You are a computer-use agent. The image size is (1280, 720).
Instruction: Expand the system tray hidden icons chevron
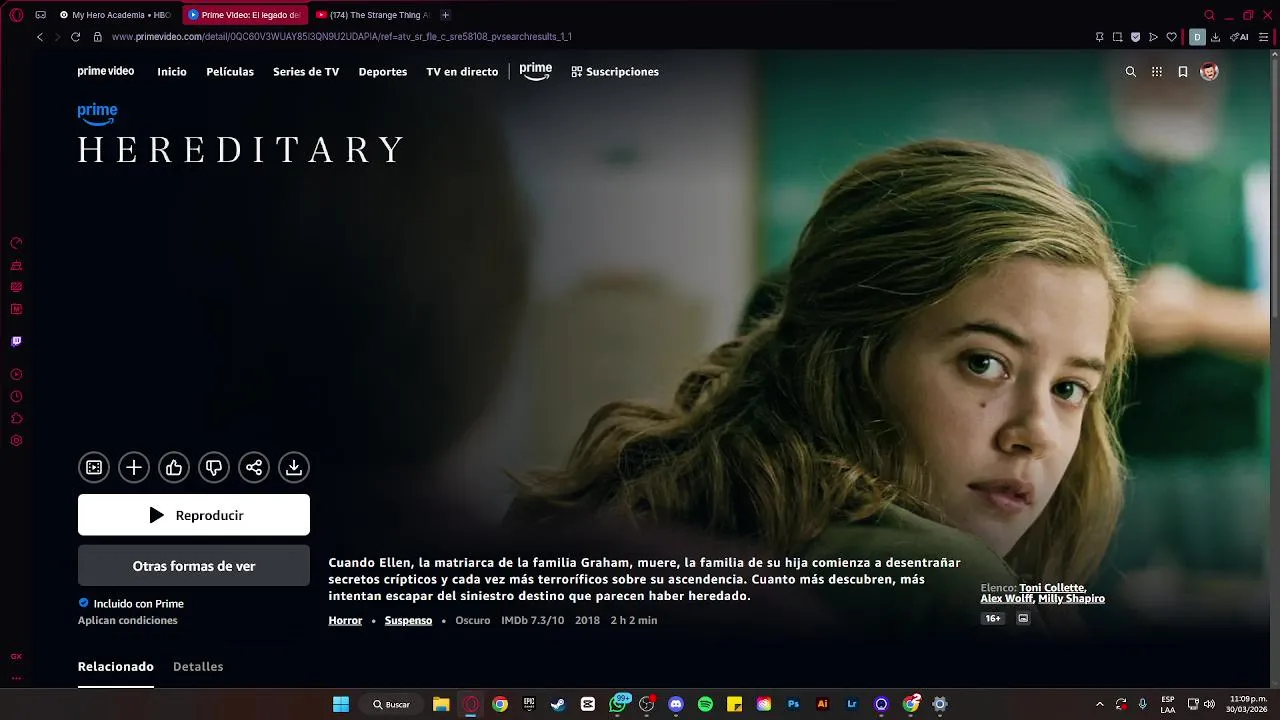[1100, 704]
